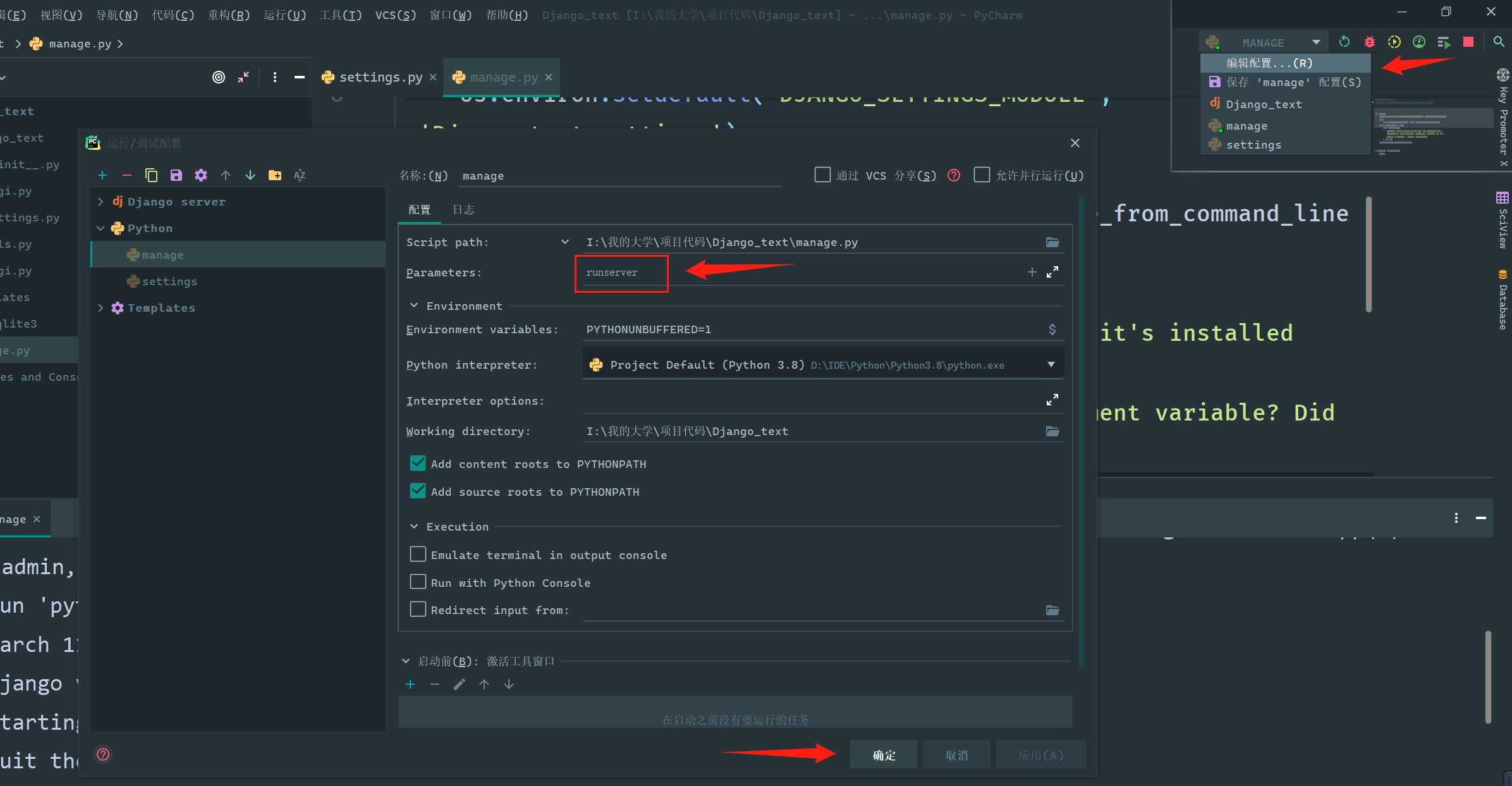Uncheck Add content roots to PYTHONPATH
1512x786 pixels.
(418, 464)
